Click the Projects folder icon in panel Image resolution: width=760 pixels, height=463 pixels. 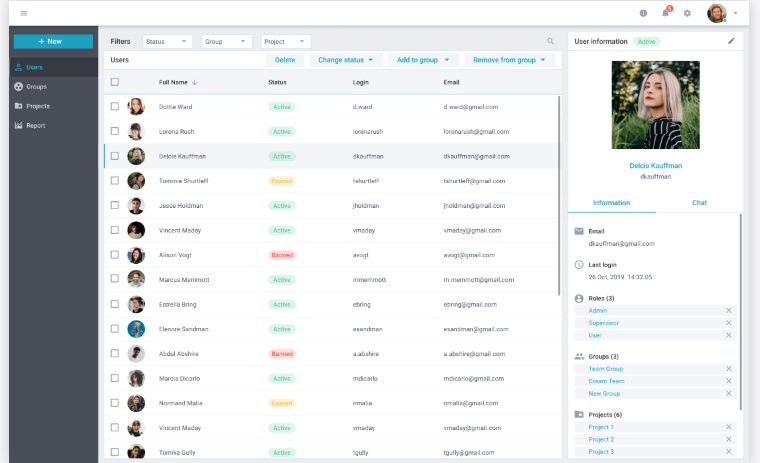579,415
